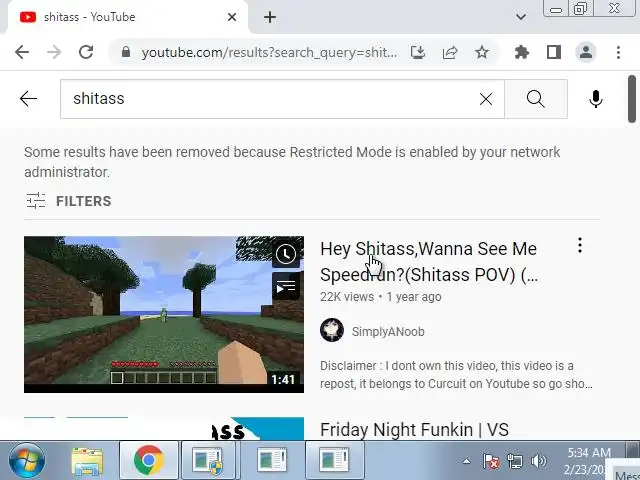This screenshot has width=640, height=480.
Task: Open the second result thumbnail
Action: (164, 429)
